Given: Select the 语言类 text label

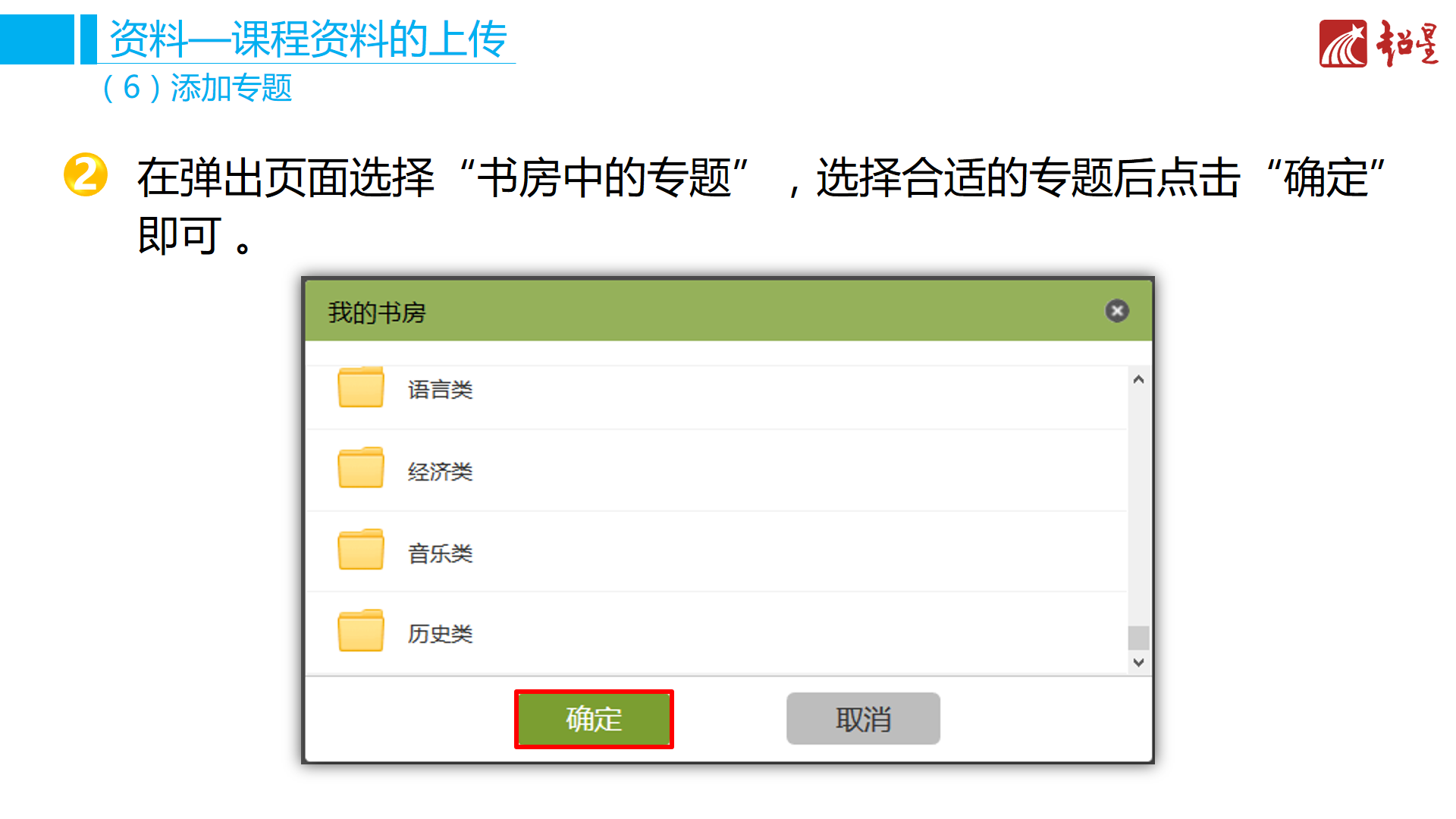Looking at the screenshot, I should [x=440, y=390].
